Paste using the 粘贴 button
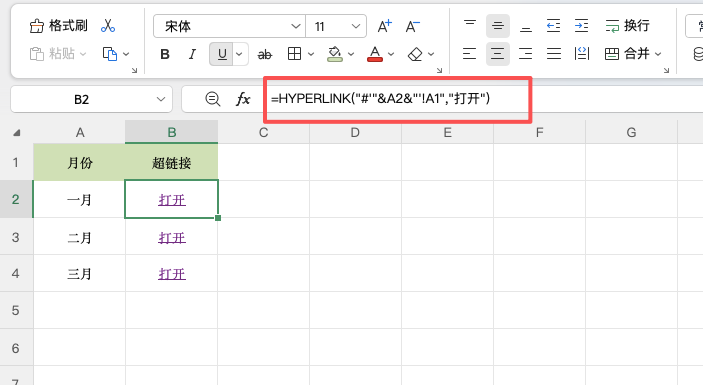The image size is (703, 385). click(x=52, y=54)
